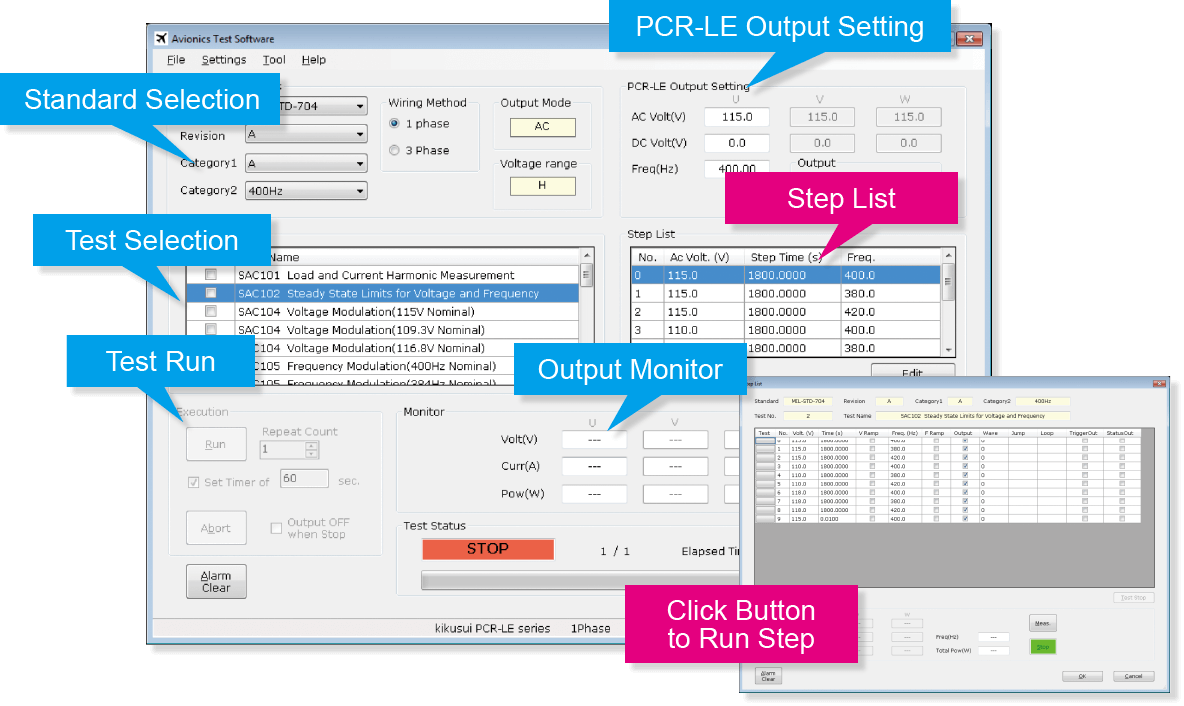Open the standard dropdown showing TD-704
Image resolution: width=1184 pixels, height=706 pixels.
(x=323, y=106)
